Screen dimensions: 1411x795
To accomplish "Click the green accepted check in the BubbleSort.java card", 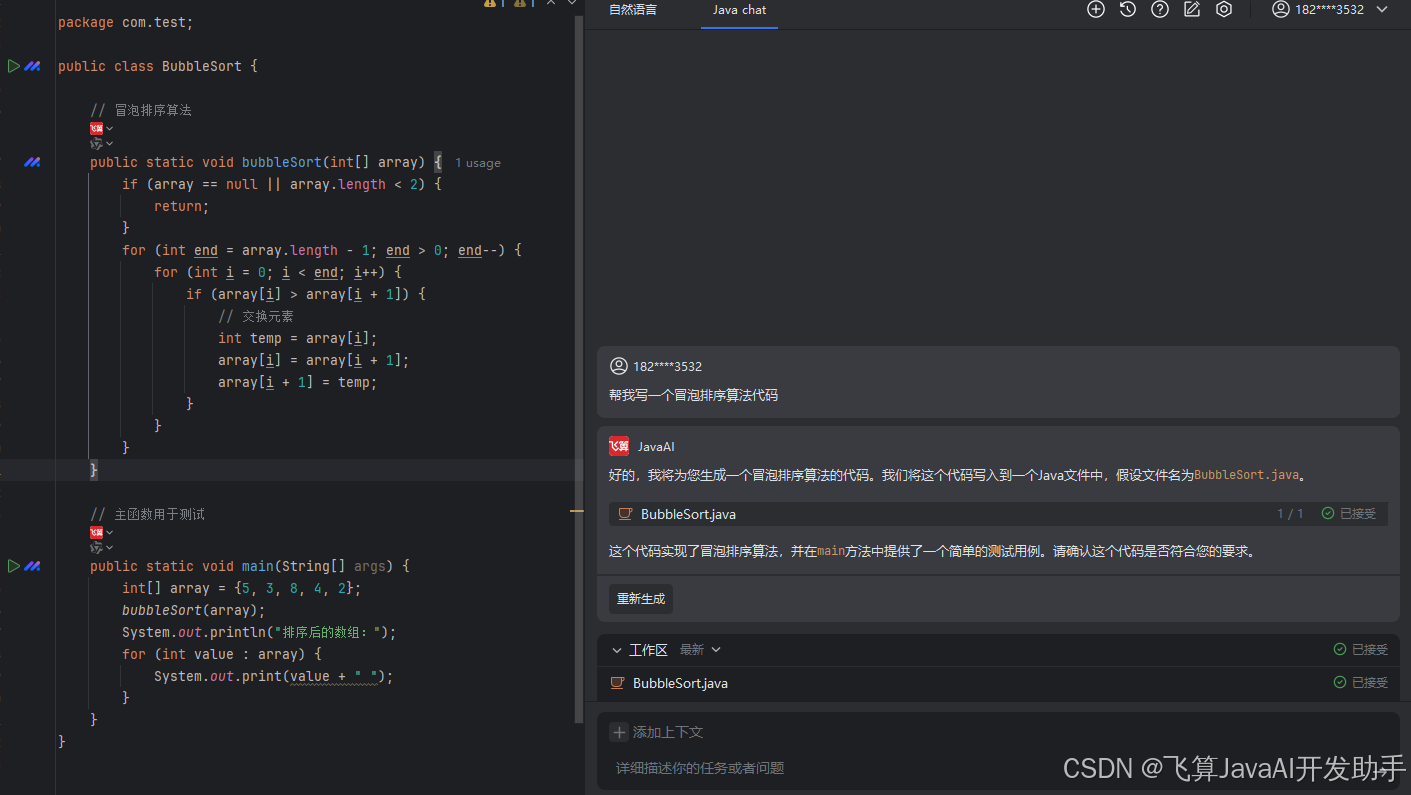I will coord(1328,513).
